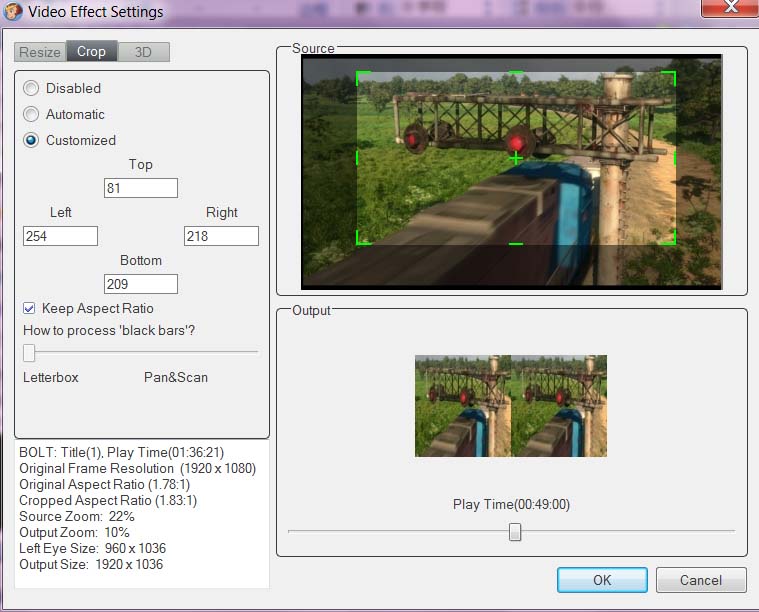Open the 3D tab

(x=143, y=52)
